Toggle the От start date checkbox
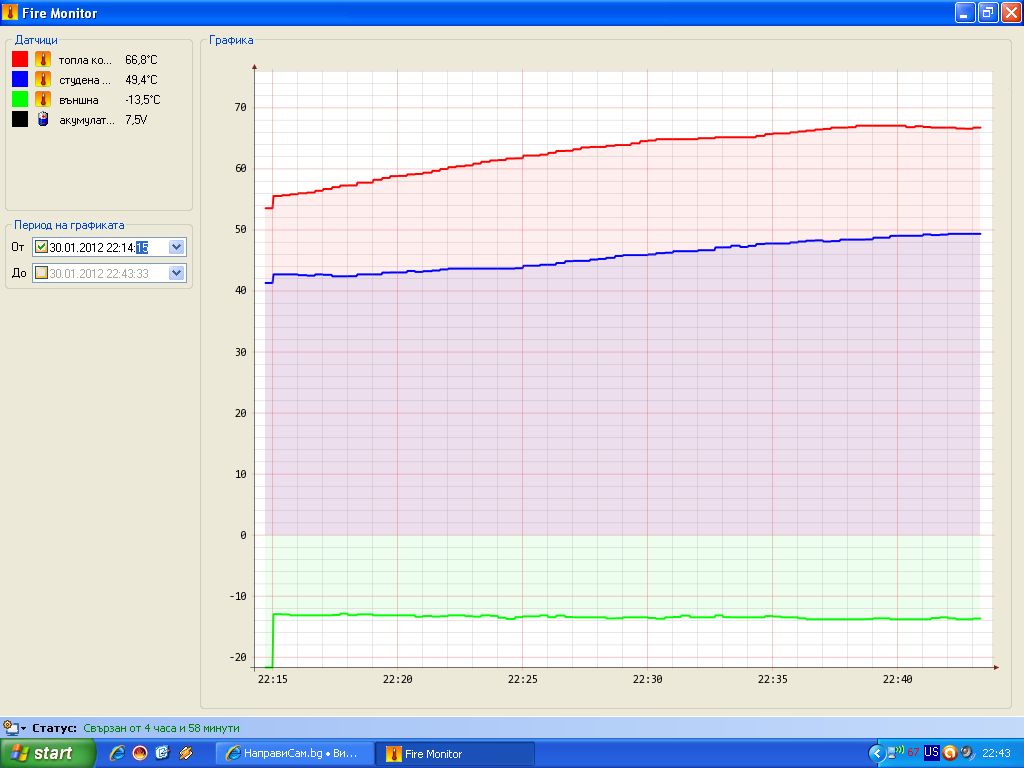This screenshot has height=768, width=1024. click(41, 247)
